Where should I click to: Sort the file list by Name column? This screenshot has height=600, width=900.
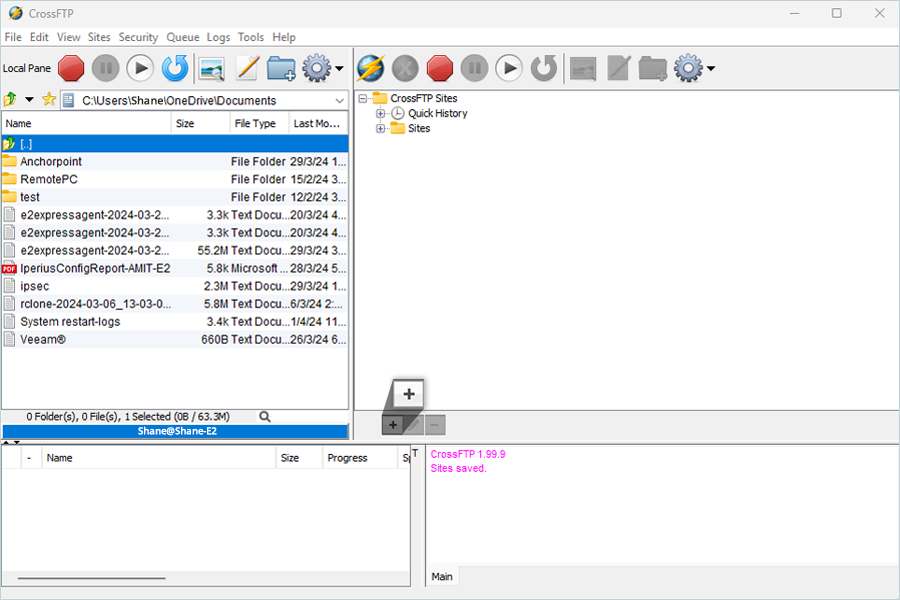click(86, 123)
